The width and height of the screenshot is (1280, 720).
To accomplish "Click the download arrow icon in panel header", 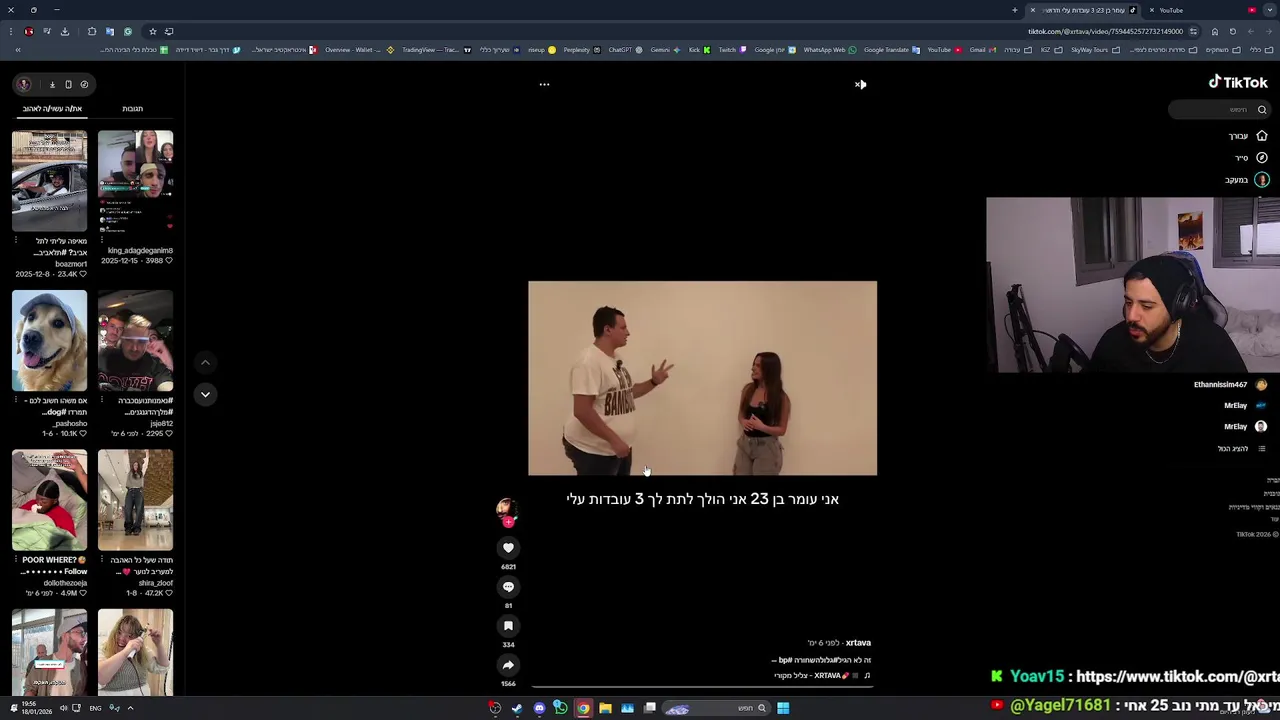I will point(52,84).
